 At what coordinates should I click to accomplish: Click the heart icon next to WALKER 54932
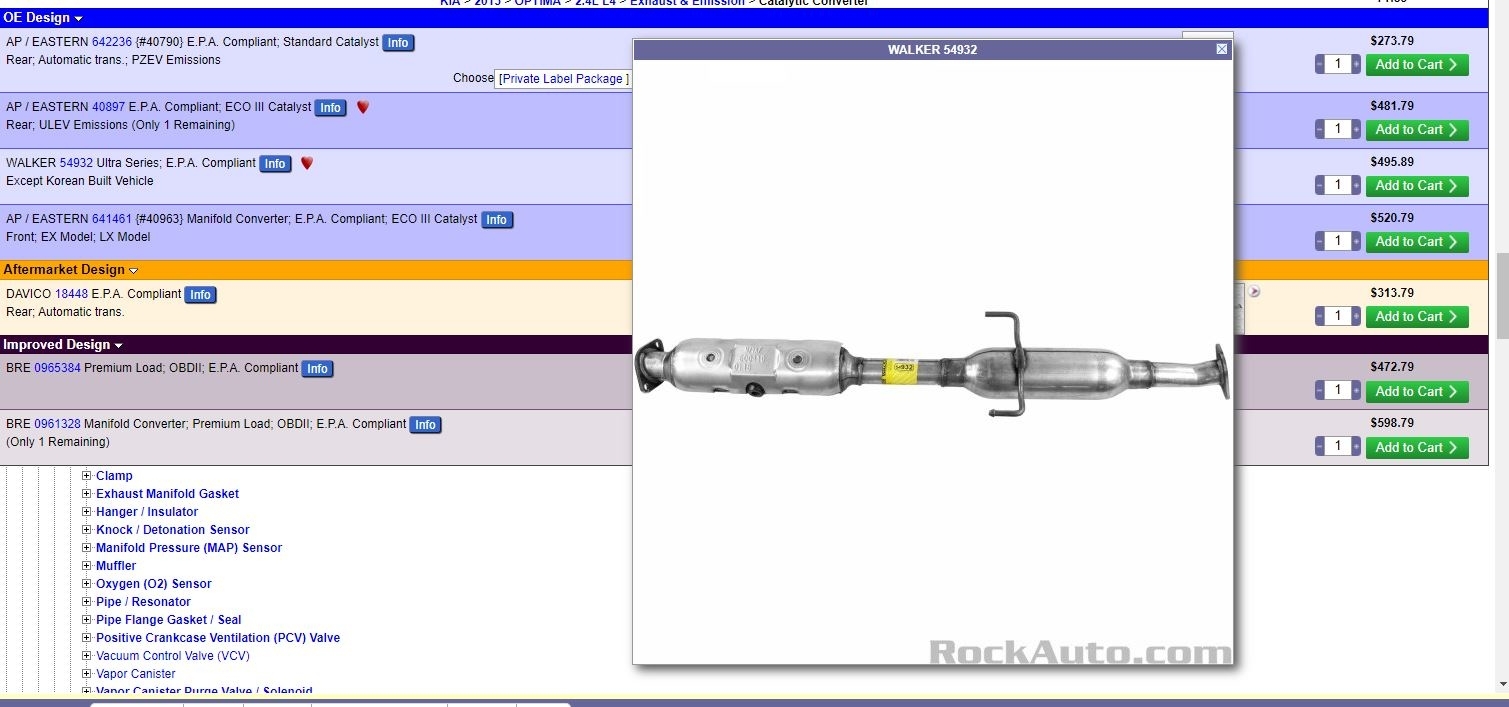coord(307,163)
